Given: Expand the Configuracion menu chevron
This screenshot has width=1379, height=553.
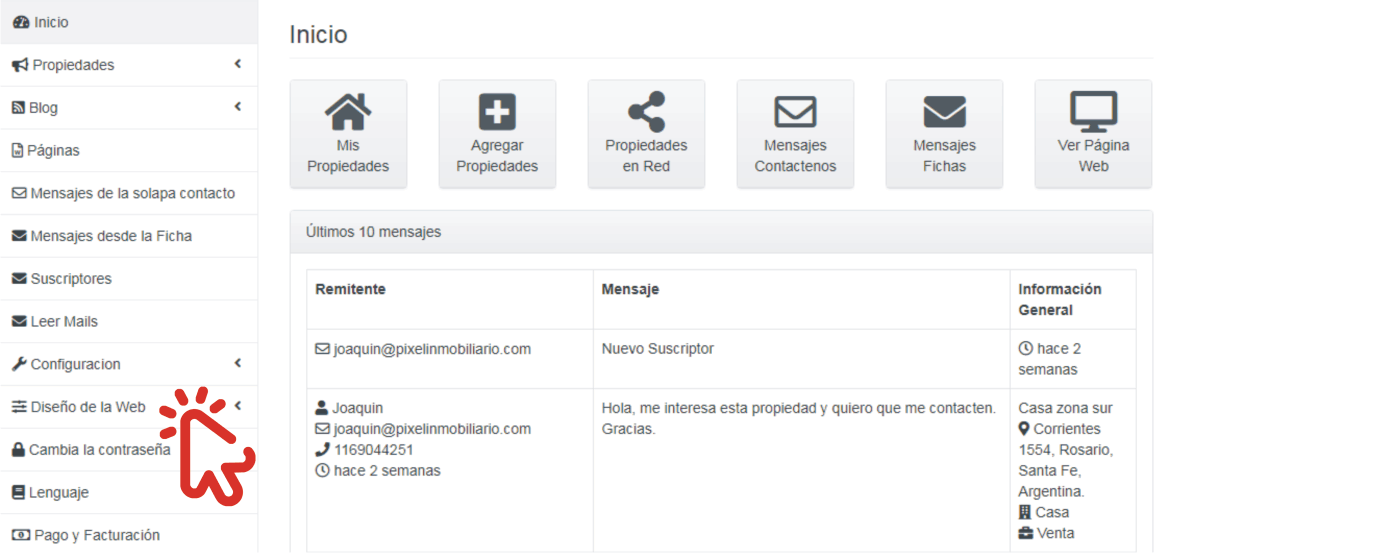Looking at the screenshot, I should 238,364.
